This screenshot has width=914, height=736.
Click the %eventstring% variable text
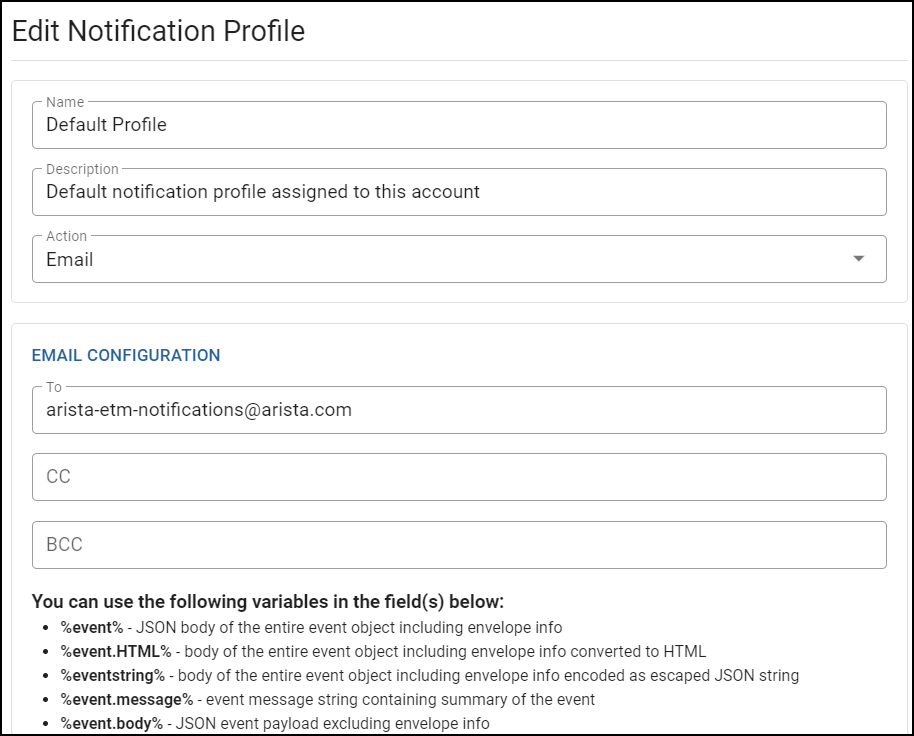pos(113,675)
